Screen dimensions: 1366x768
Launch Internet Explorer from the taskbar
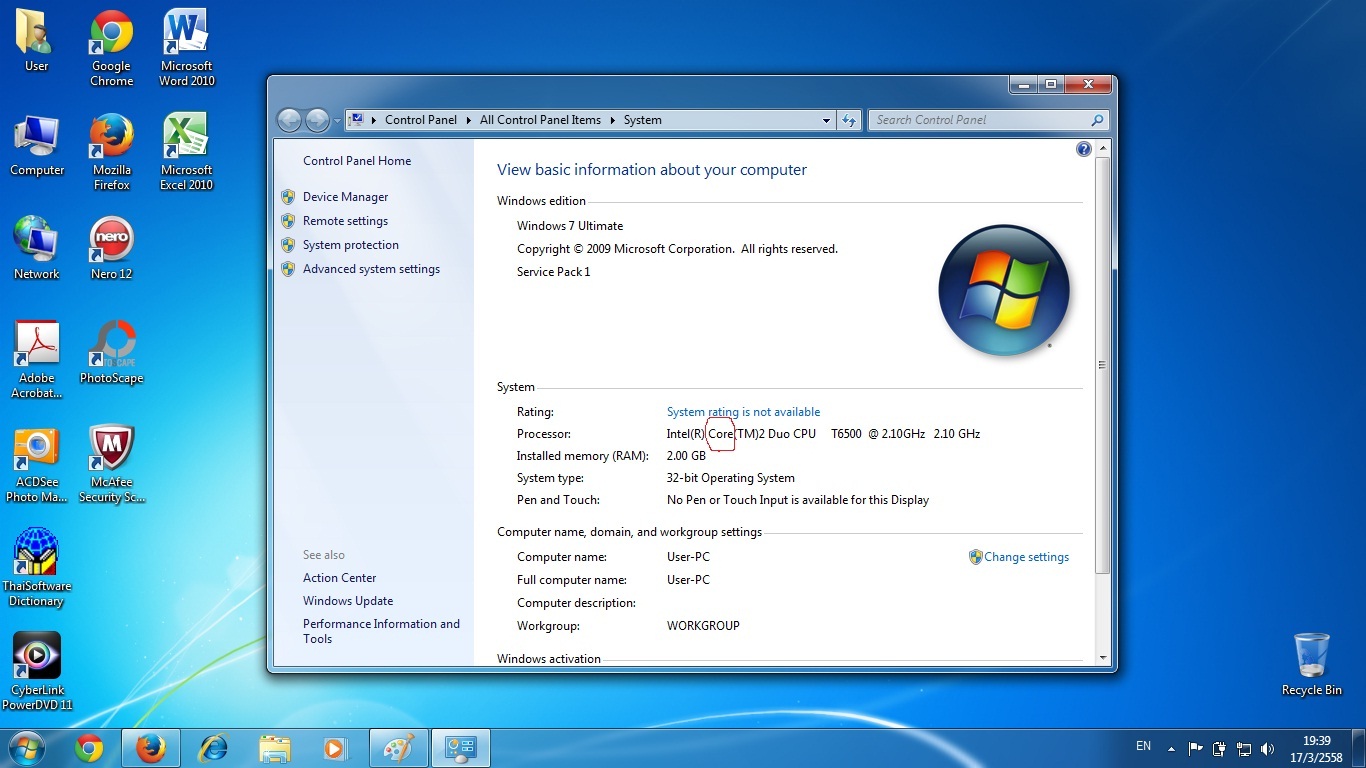click(x=213, y=748)
